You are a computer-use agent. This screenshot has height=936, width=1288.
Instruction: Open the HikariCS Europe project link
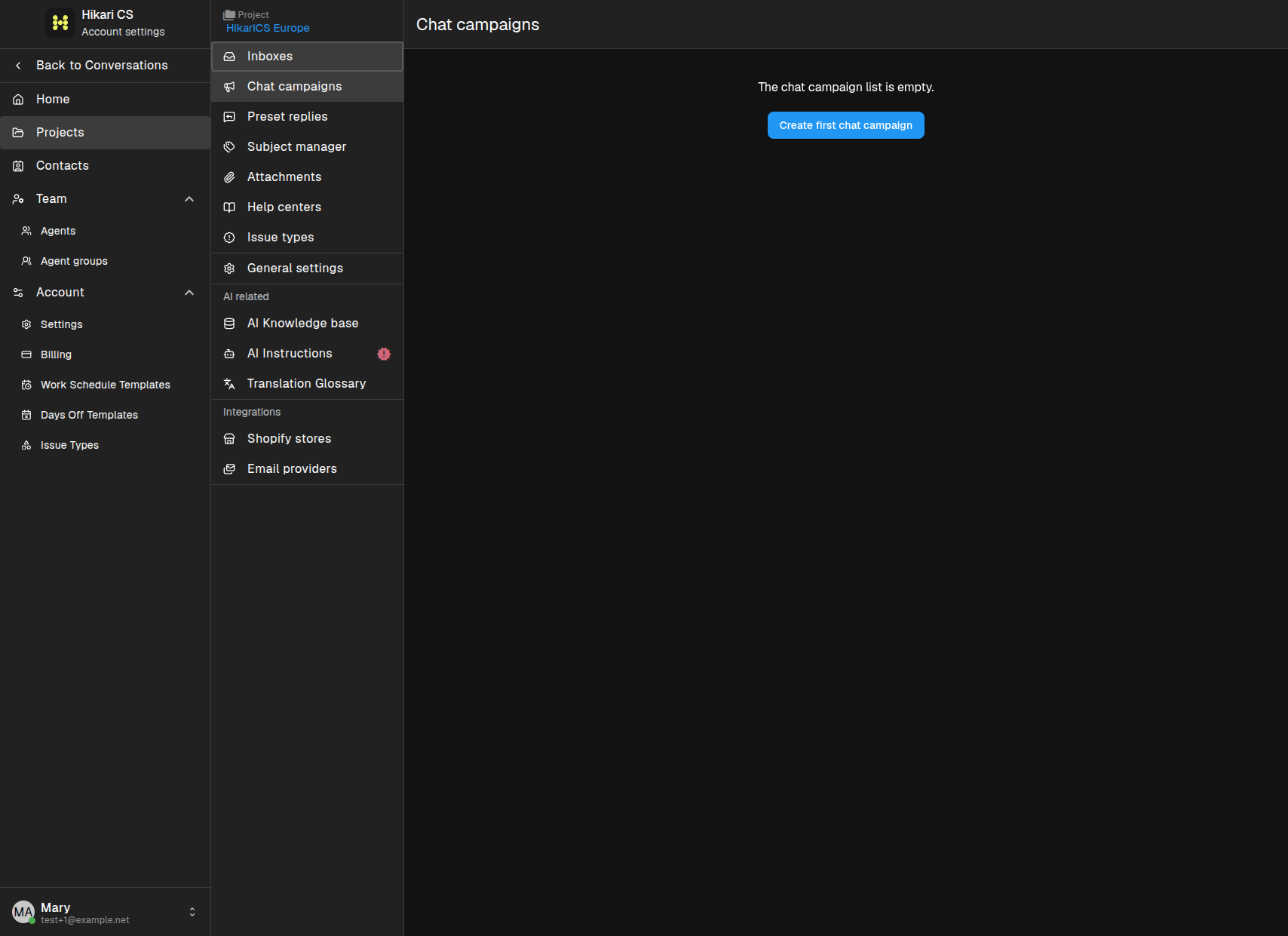268,28
